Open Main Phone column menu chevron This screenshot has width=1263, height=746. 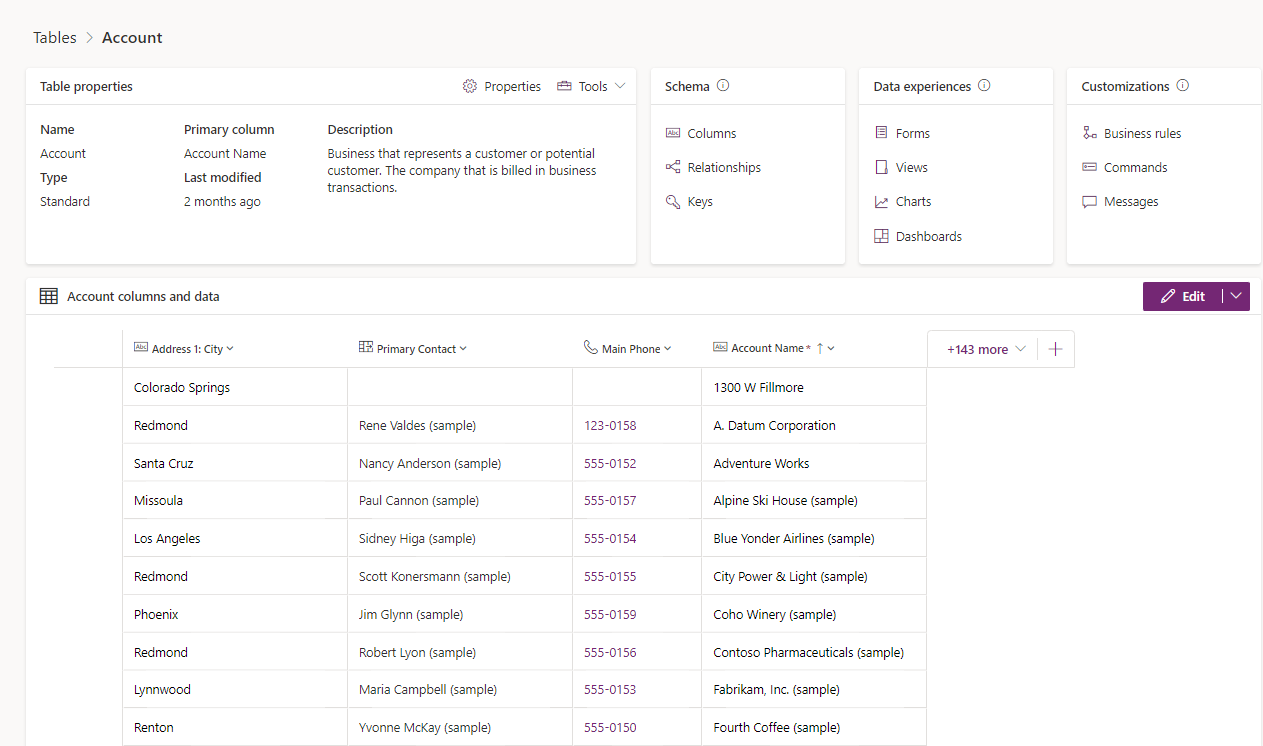coord(668,349)
